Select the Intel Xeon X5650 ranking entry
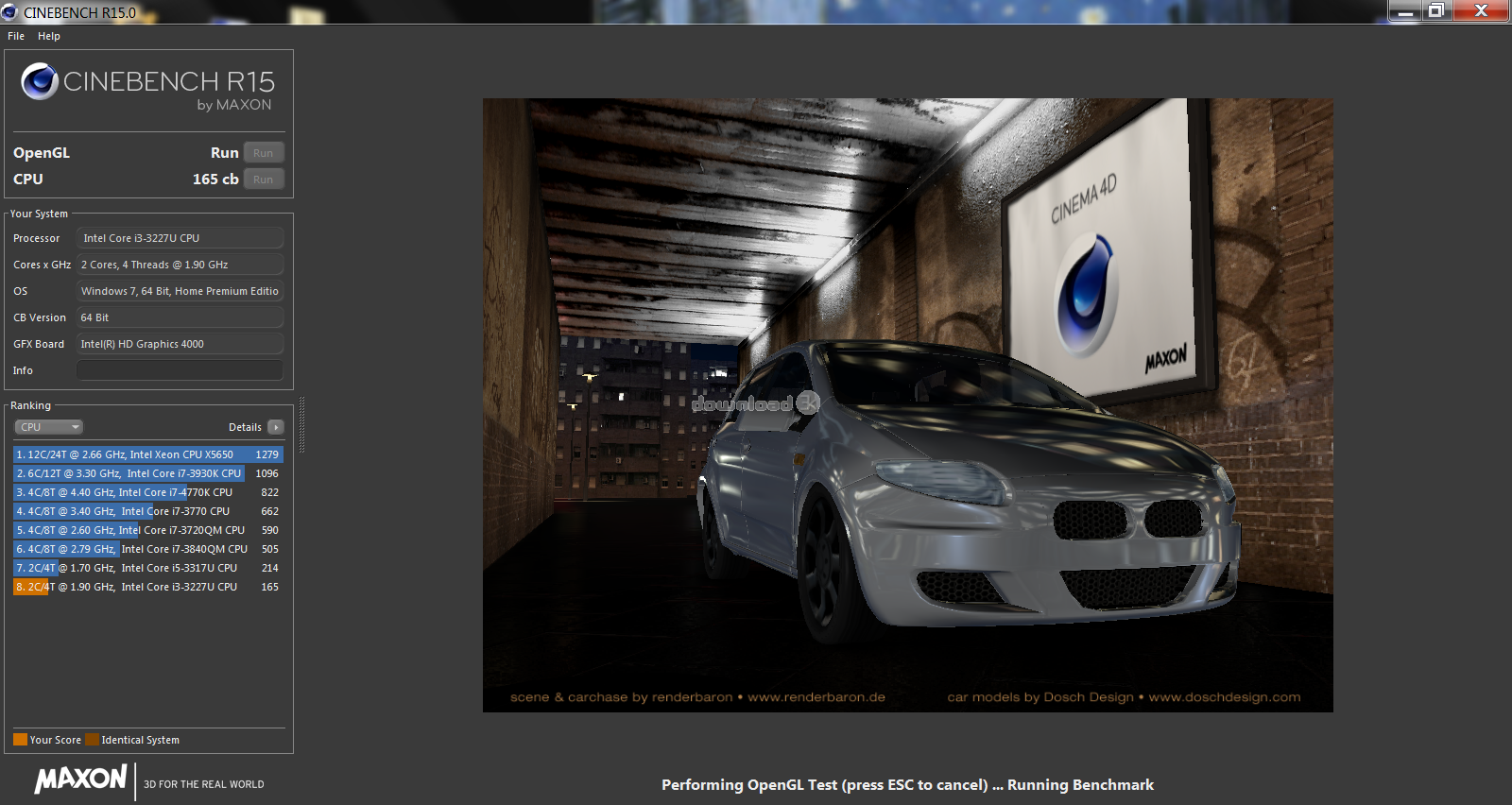Screen dimensions: 1512x805 click(x=147, y=454)
